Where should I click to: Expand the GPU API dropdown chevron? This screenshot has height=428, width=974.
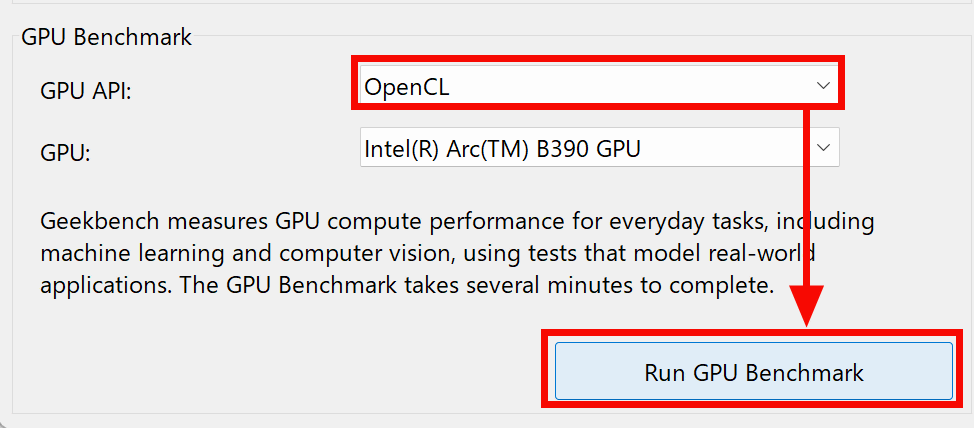pyautogui.click(x=823, y=86)
